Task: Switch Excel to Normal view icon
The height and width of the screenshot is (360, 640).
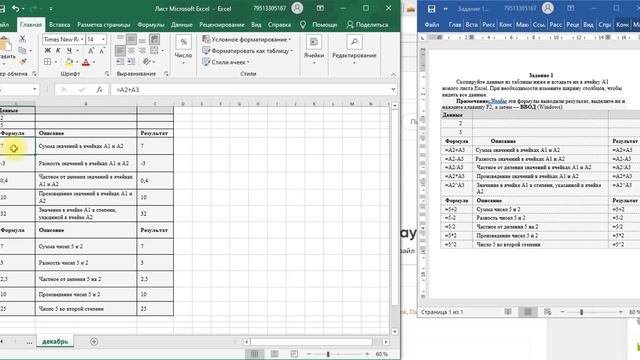Action: pyautogui.click(x=255, y=353)
